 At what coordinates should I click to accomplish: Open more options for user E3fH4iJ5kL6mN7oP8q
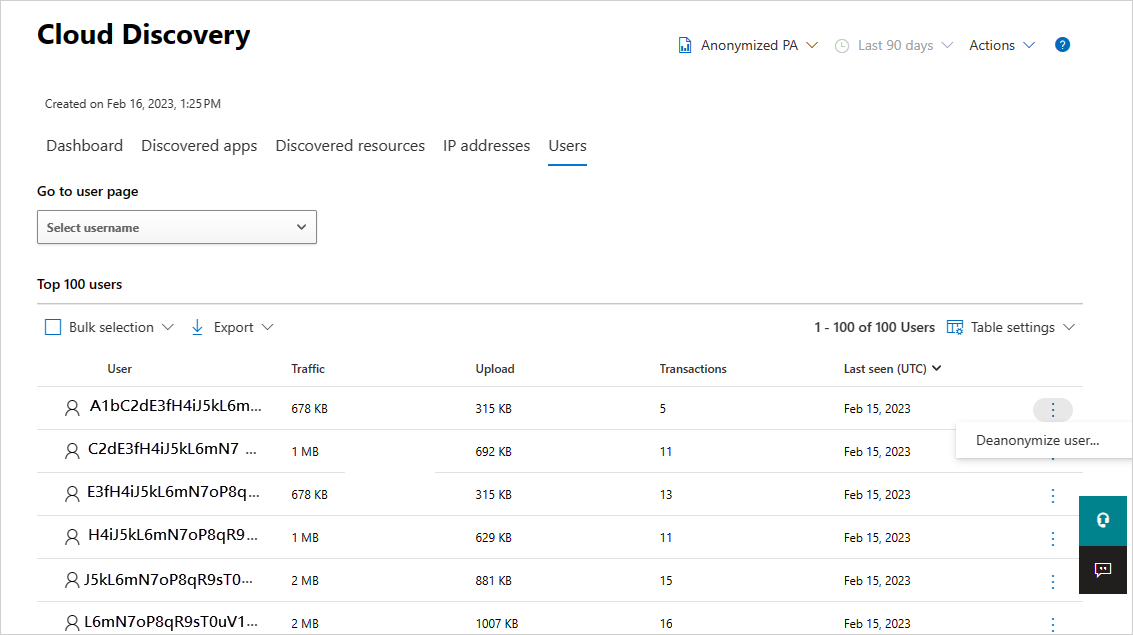coord(1053,496)
